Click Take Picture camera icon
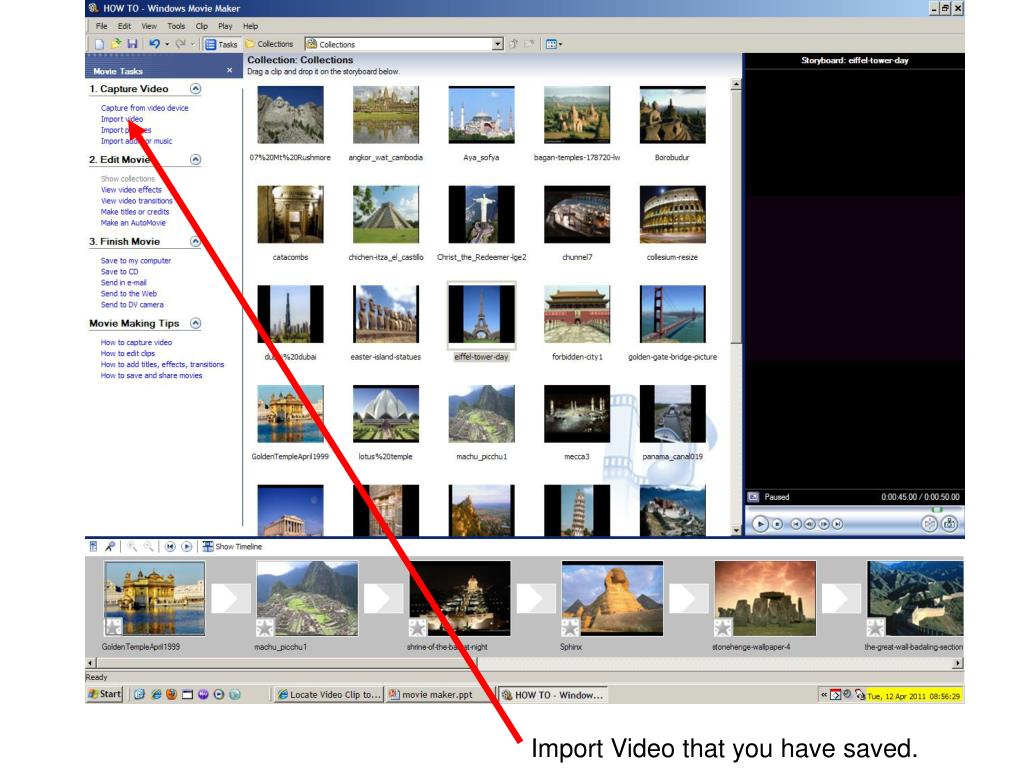This screenshot has height=768, width=1024. pyautogui.click(x=950, y=524)
